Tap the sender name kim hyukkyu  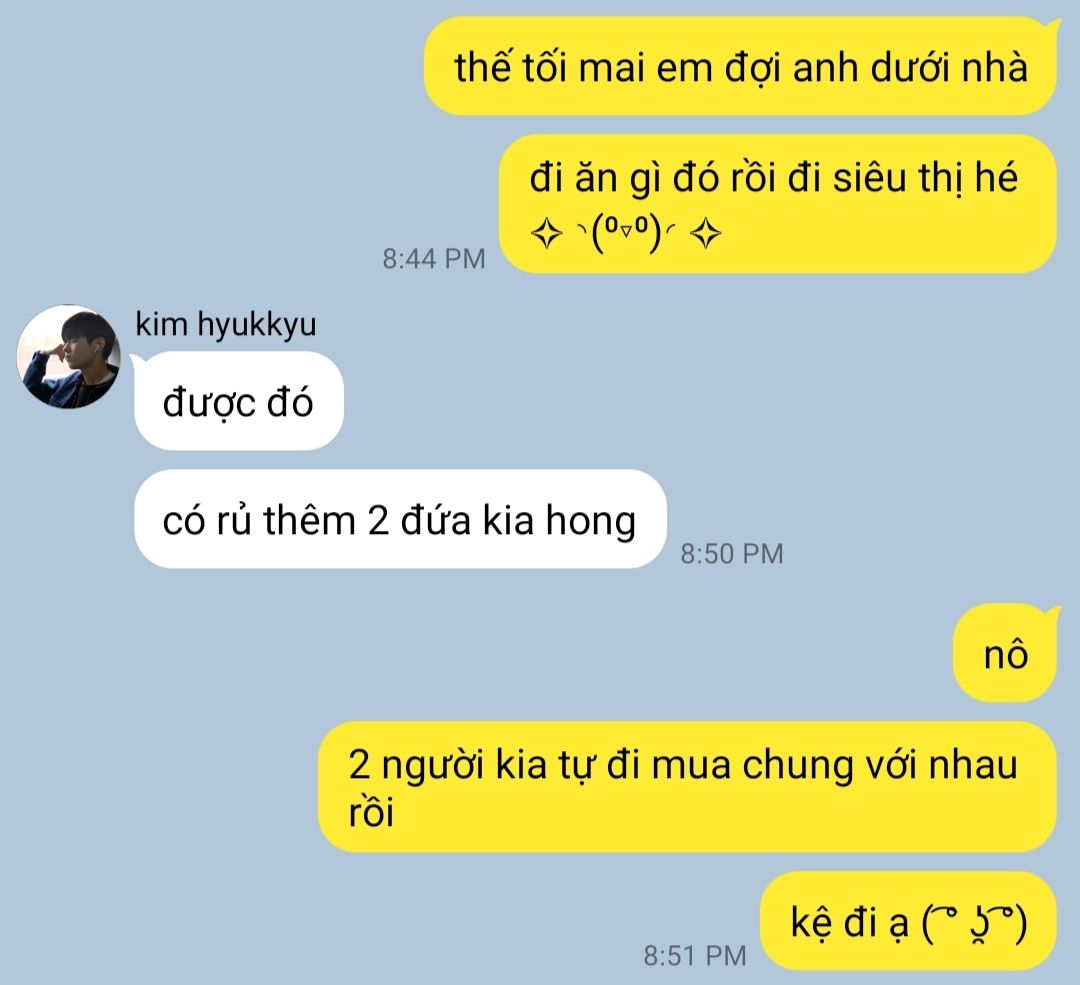pyautogui.click(x=225, y=324)
